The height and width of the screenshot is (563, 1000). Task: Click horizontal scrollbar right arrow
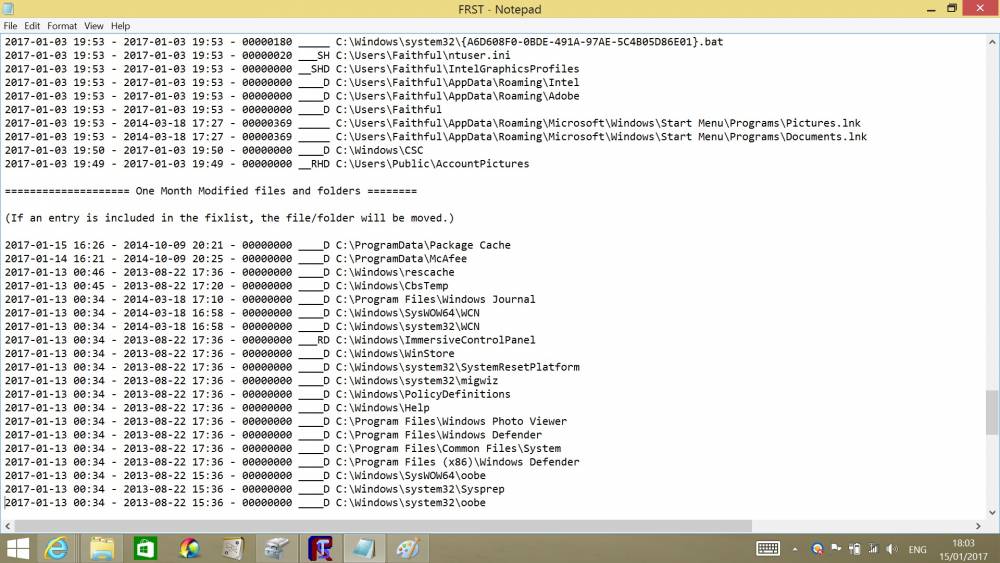click(x=978, y=526)
